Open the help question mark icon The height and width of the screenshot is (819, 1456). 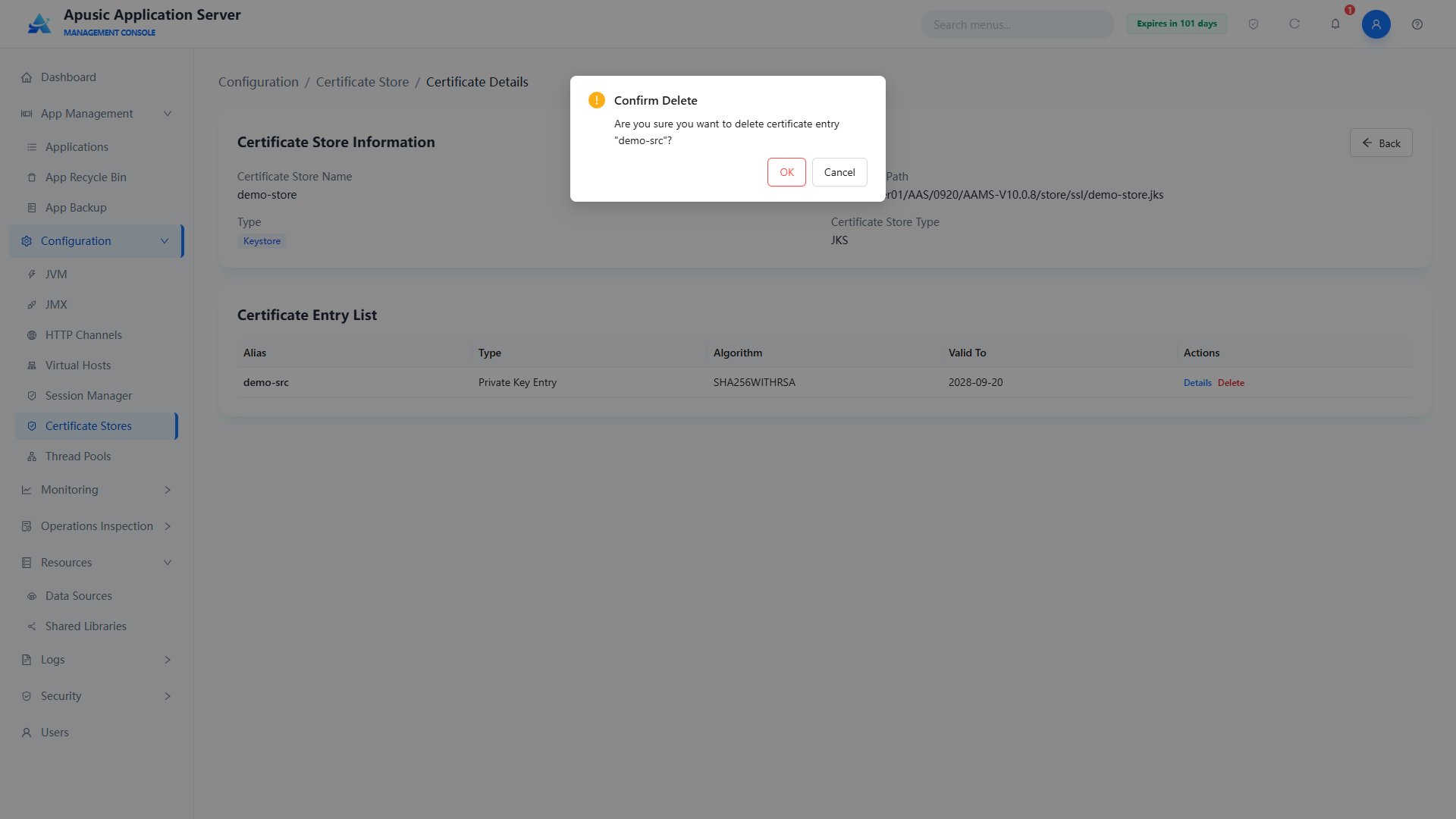point(1417,24)
